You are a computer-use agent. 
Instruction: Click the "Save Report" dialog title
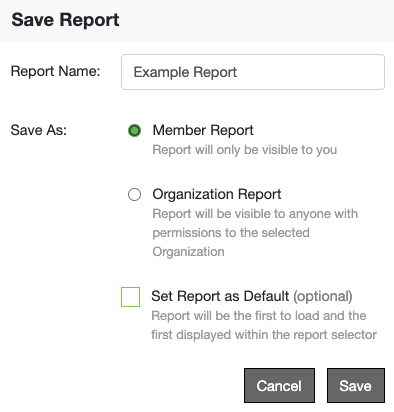pos(65,20)
